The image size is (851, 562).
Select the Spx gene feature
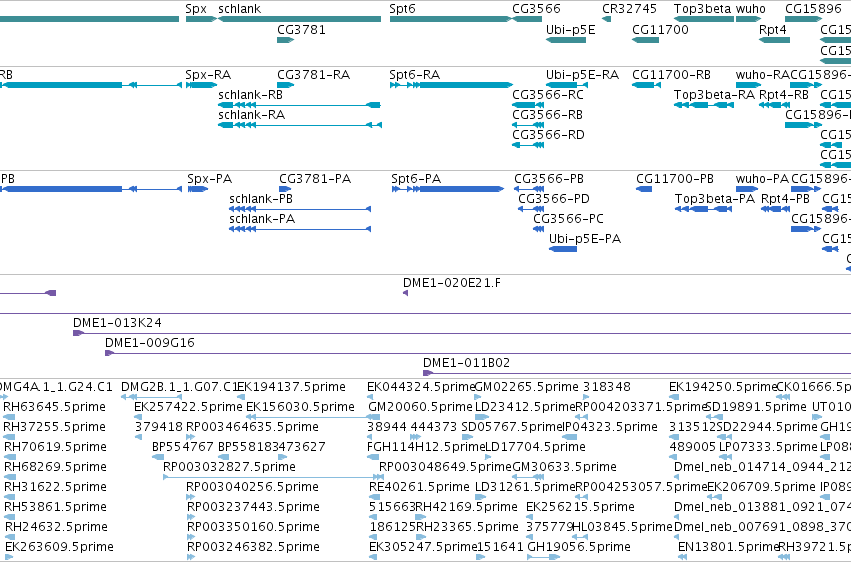(x=201, y=19)
